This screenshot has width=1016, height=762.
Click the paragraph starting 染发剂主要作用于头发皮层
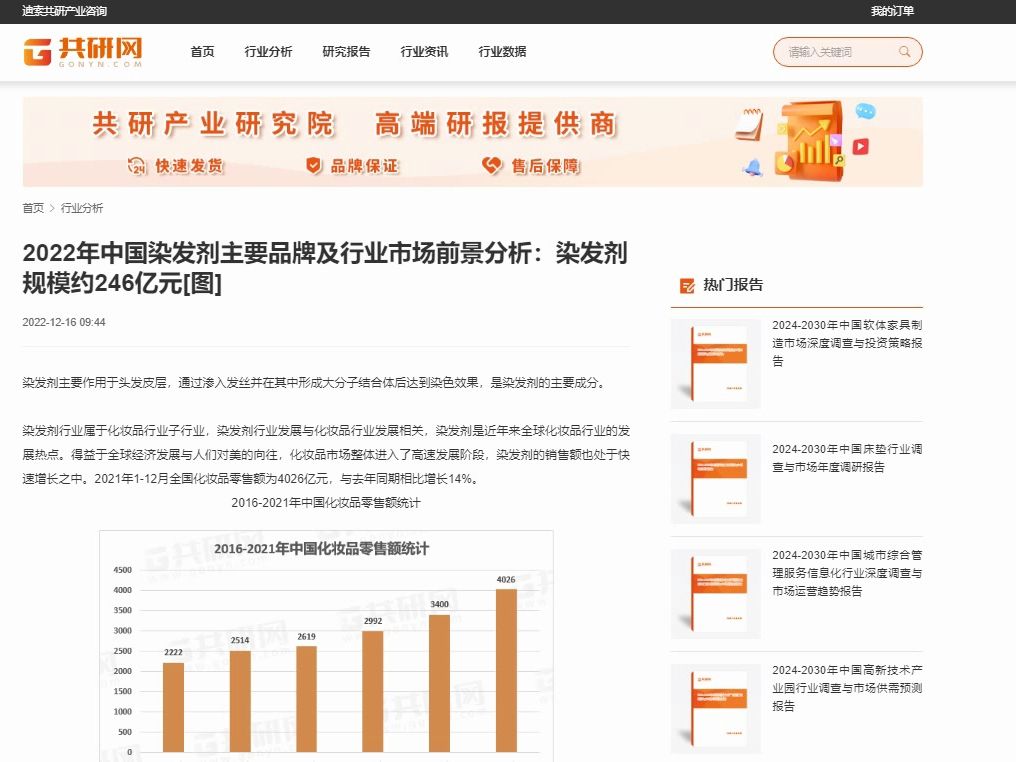(315, 383)
